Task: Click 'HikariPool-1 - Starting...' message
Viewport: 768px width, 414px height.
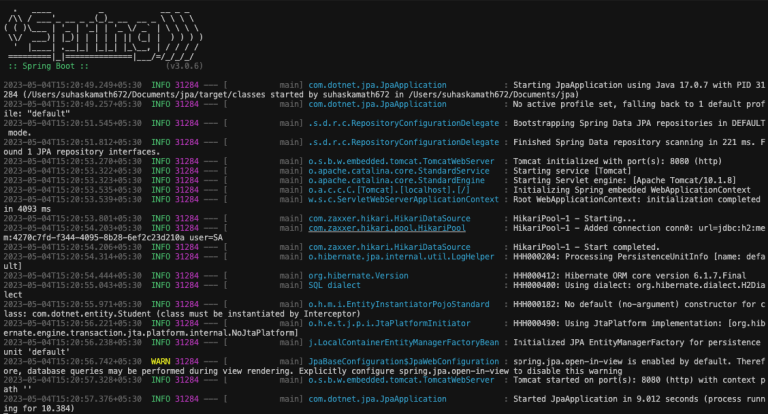Action: tap(575, 219)
